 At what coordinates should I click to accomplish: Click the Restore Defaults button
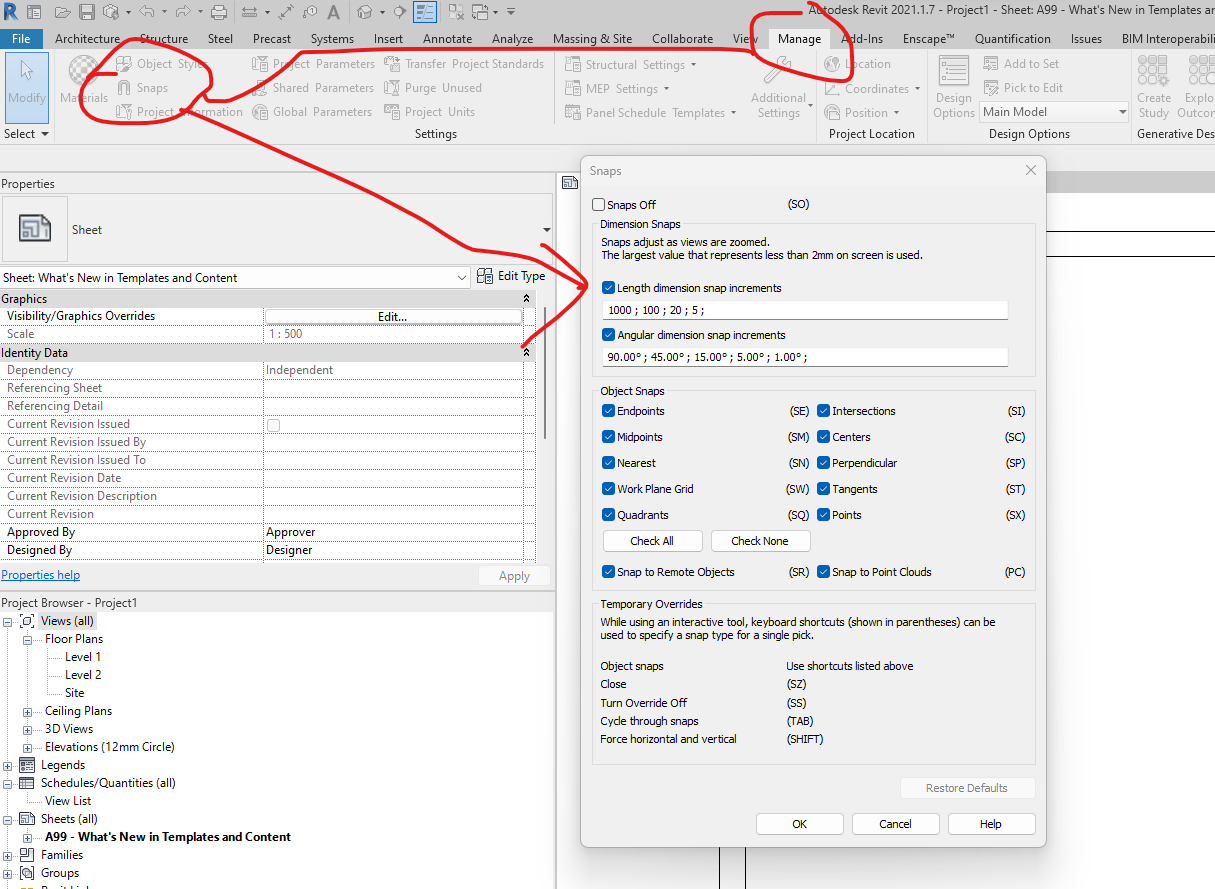pyautogui.click(x=967, y=787)
